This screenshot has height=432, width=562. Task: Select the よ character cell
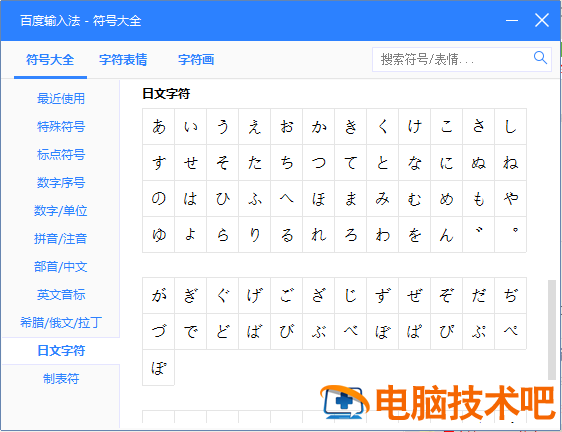[x=190, y=234]
